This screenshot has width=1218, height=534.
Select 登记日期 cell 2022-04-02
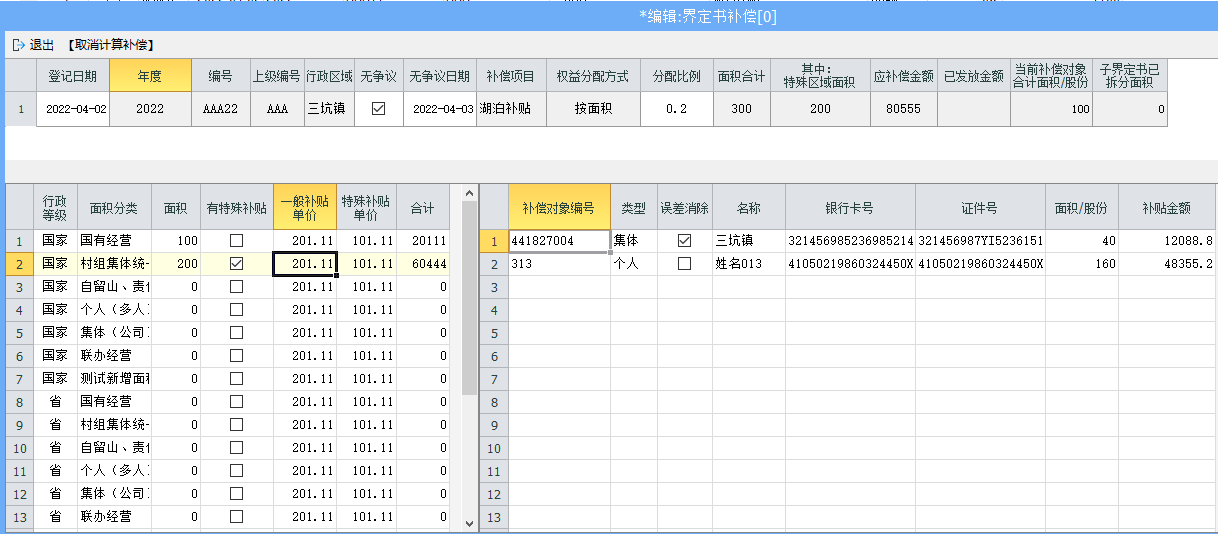(x=72, y=109)
